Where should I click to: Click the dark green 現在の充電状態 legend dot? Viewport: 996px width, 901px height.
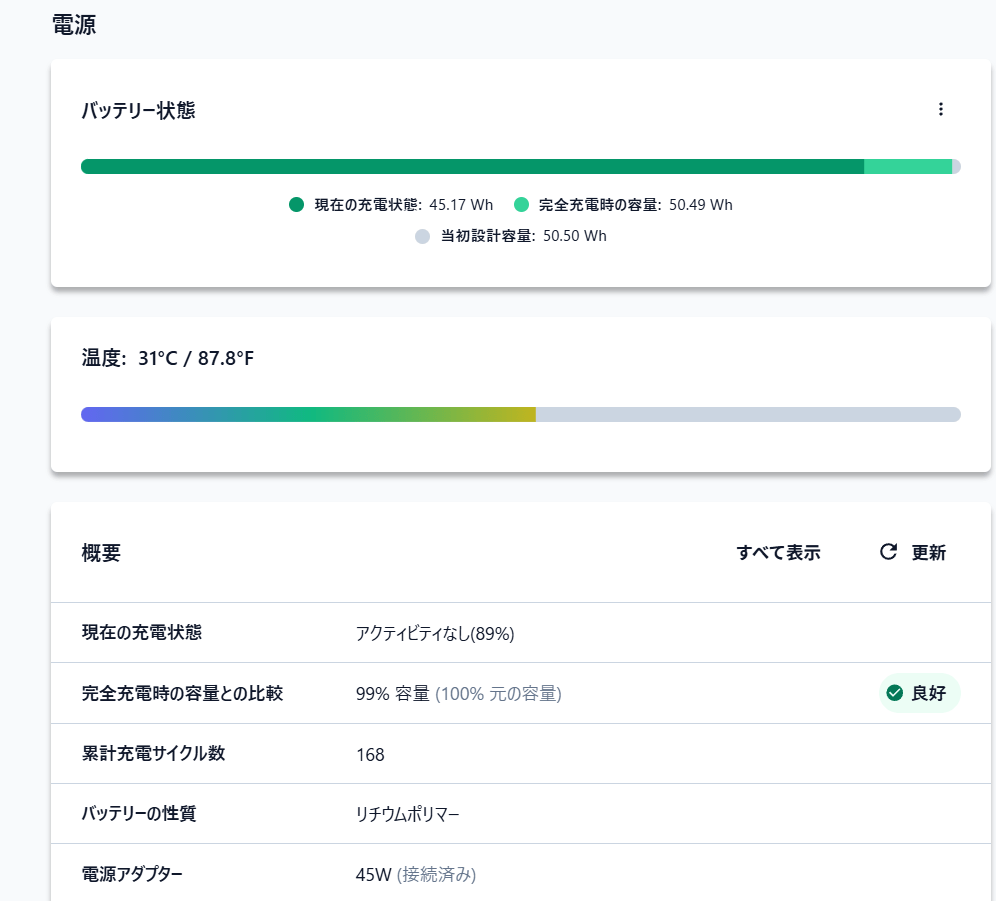pos(296,205)
